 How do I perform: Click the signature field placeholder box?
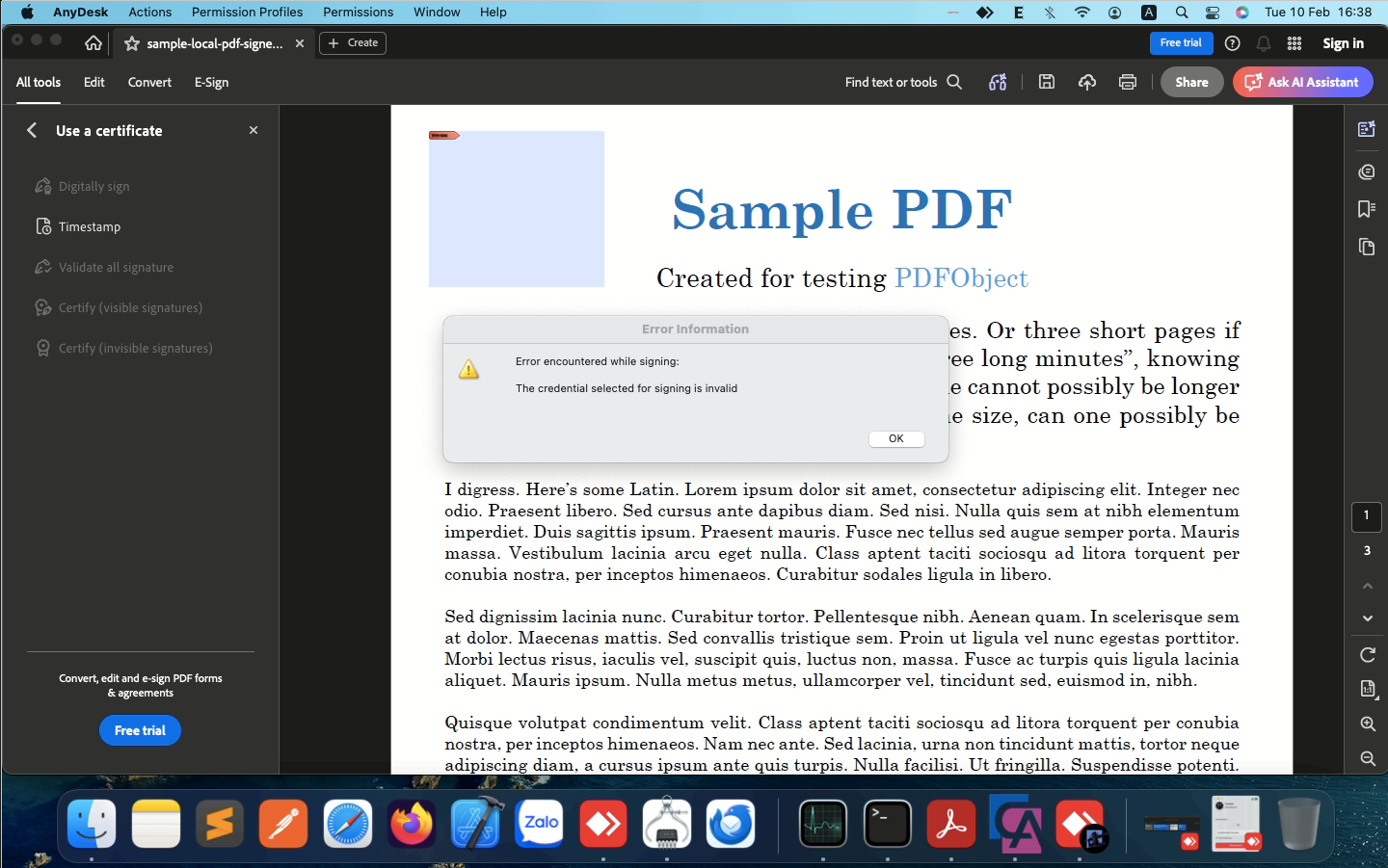point(517,209)
